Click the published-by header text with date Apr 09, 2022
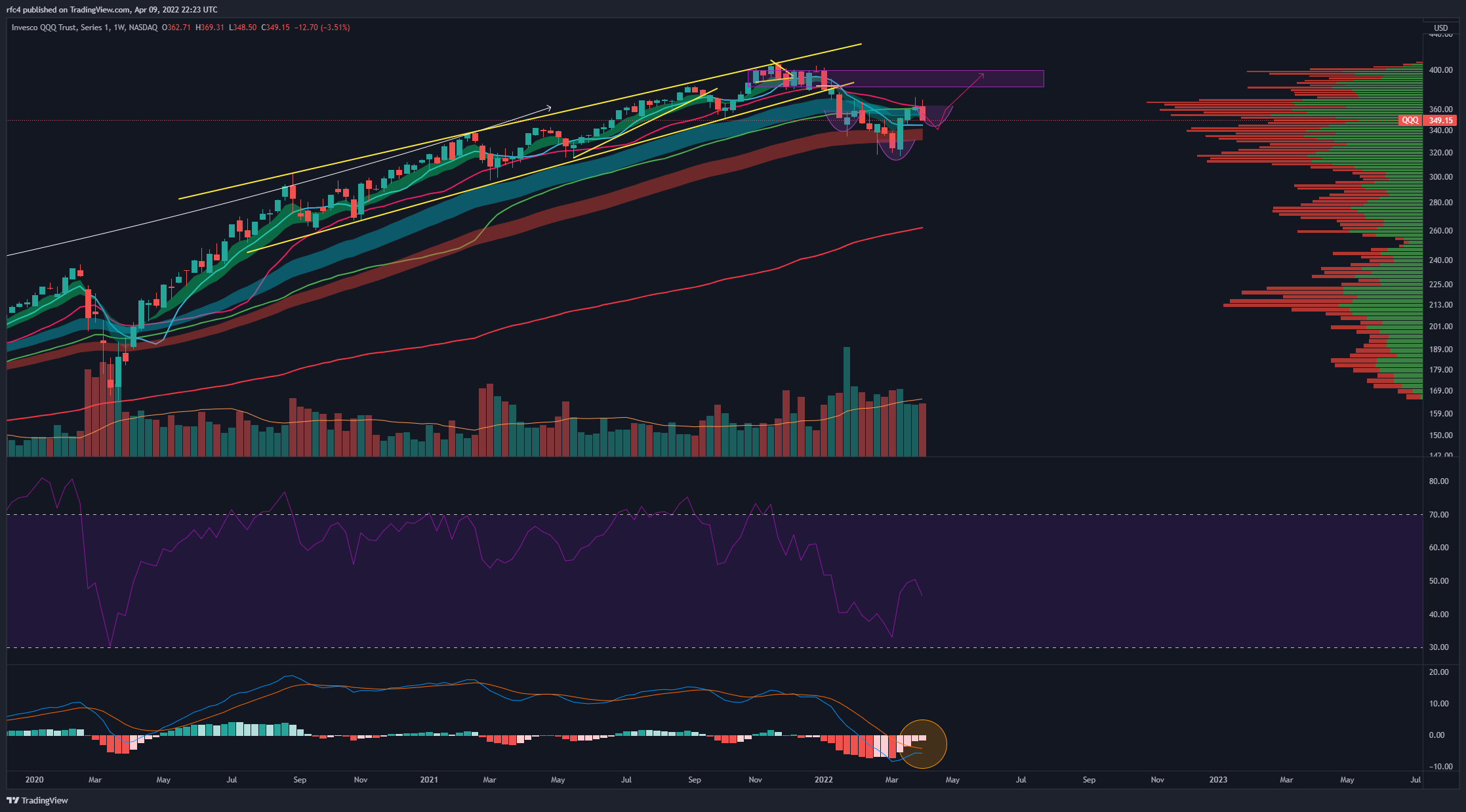This screenshot has height=812, width=1466. (x=112, y=10)
